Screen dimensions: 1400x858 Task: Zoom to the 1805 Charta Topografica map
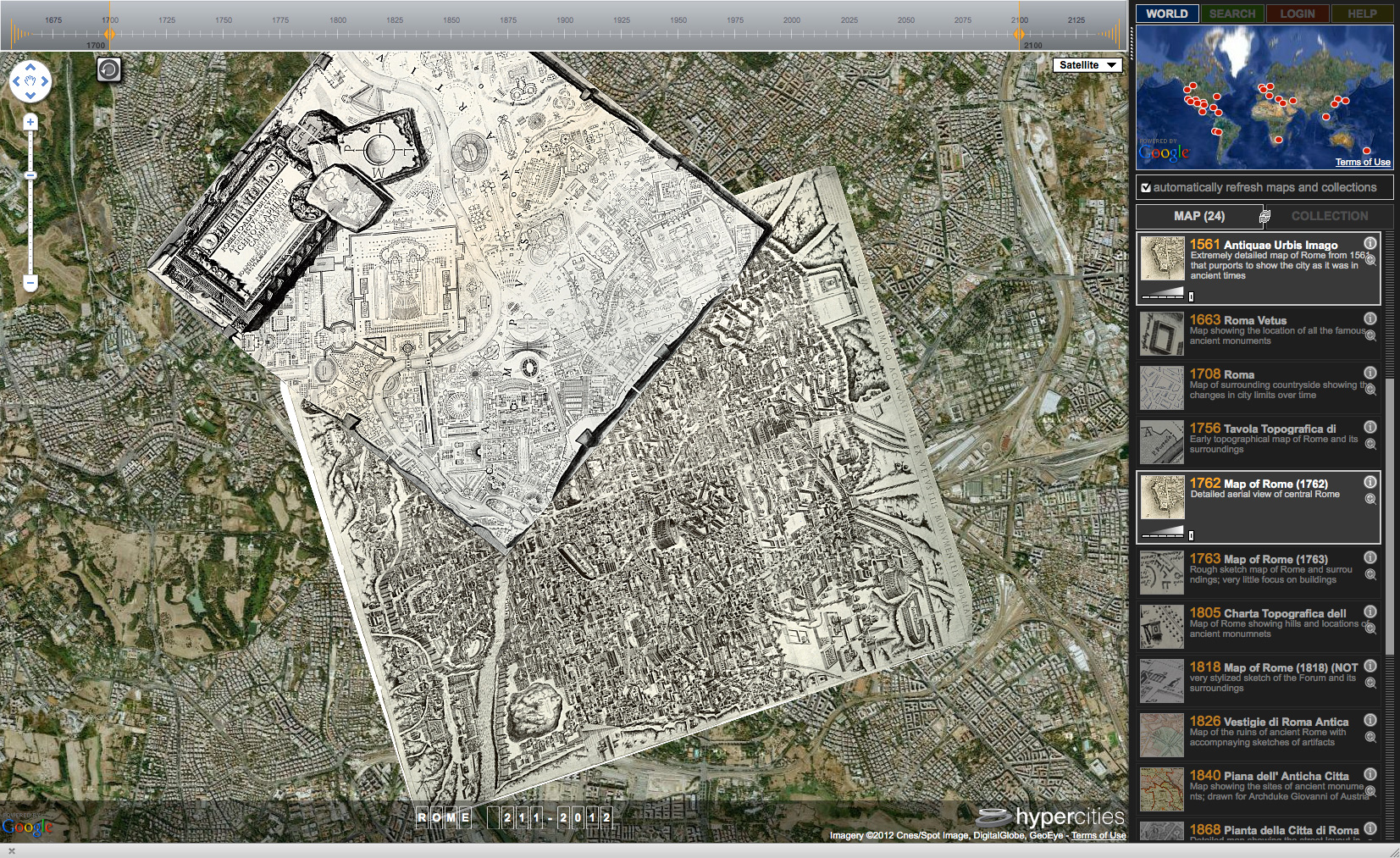pos(1370,629)
